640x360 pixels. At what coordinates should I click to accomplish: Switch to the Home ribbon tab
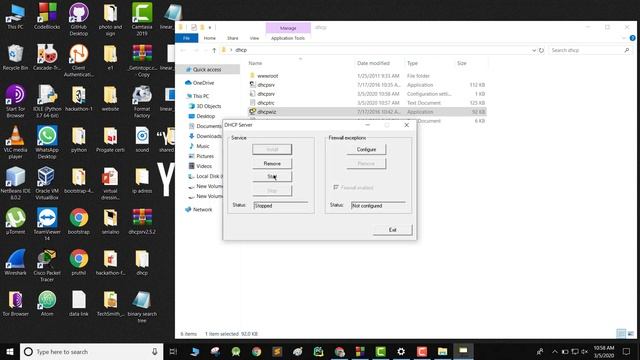point(209,38)
